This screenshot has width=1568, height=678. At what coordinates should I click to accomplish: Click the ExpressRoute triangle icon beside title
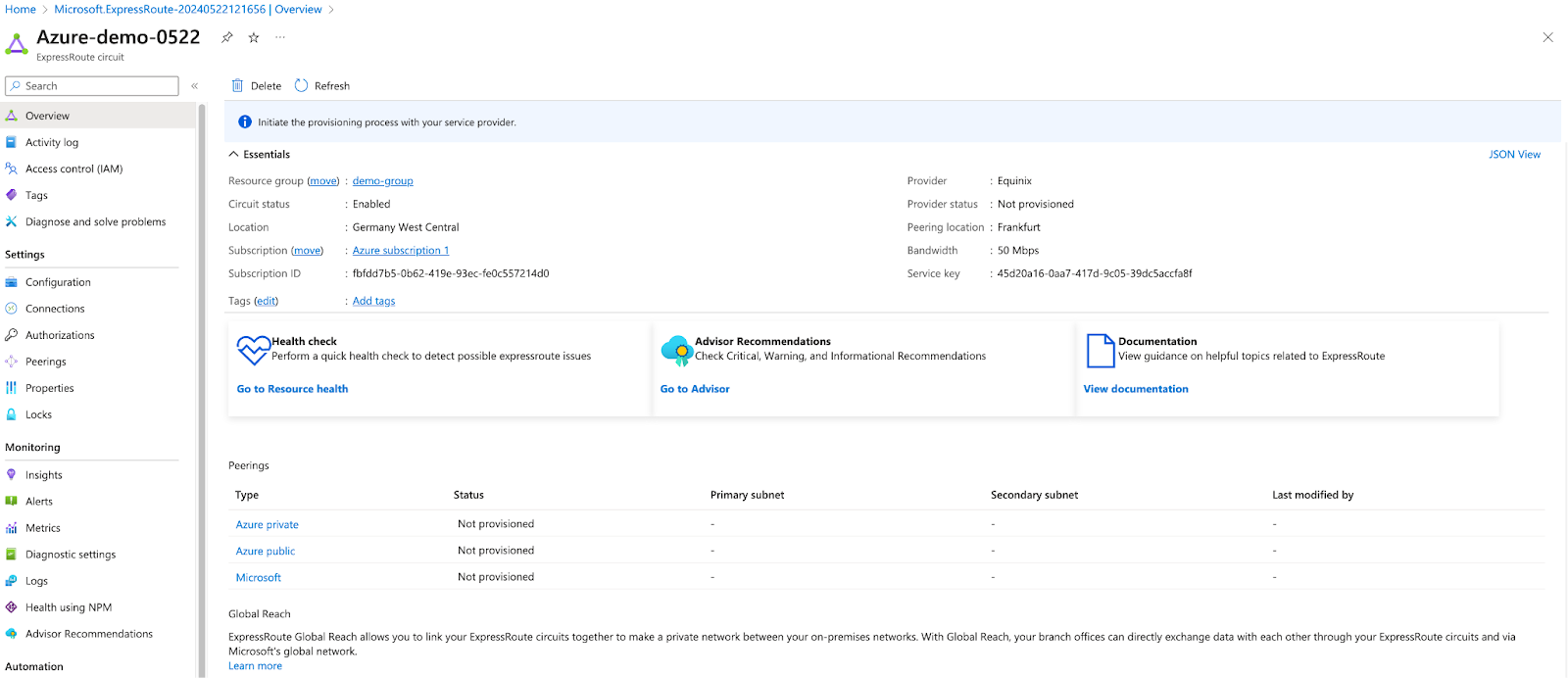(x=17, y=44)
